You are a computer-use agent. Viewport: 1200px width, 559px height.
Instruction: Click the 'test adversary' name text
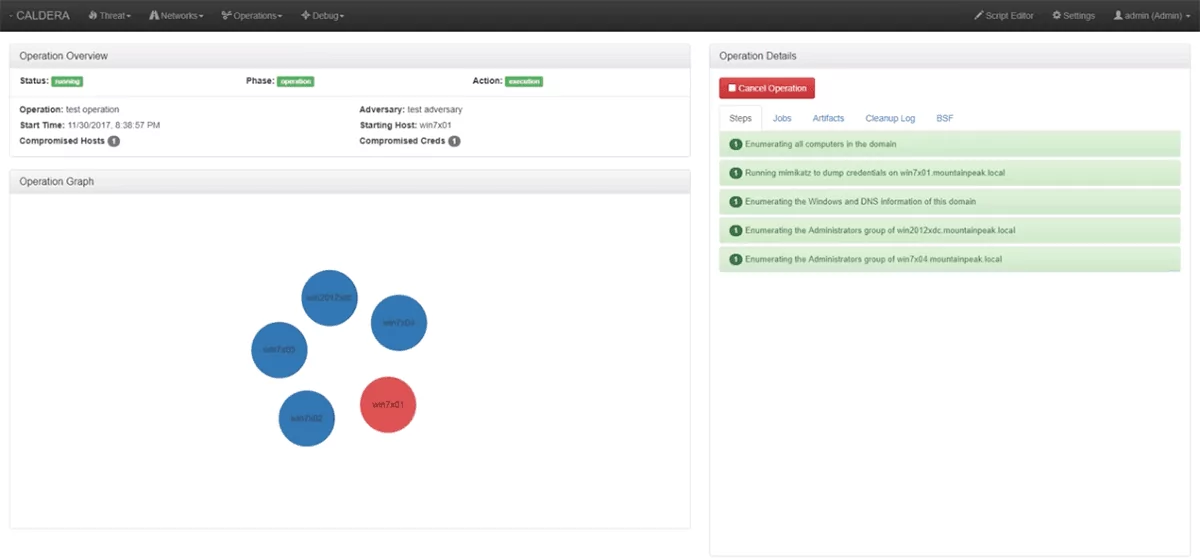435,109
